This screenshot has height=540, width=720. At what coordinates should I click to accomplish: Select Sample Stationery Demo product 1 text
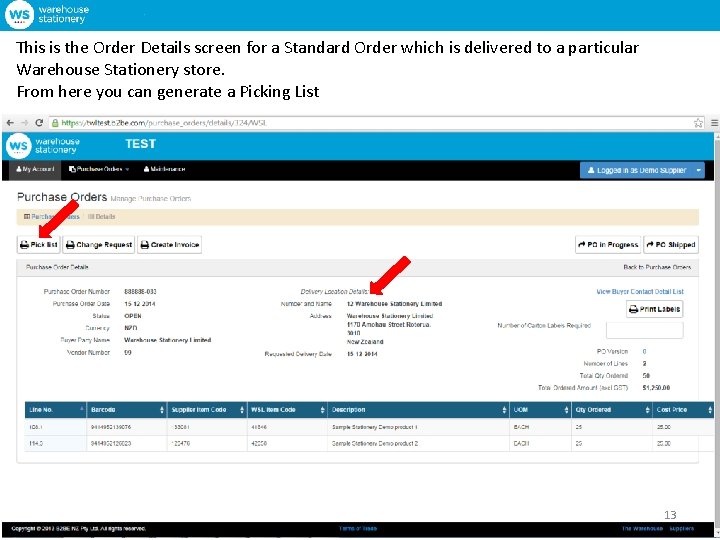(x=375, y=427)
